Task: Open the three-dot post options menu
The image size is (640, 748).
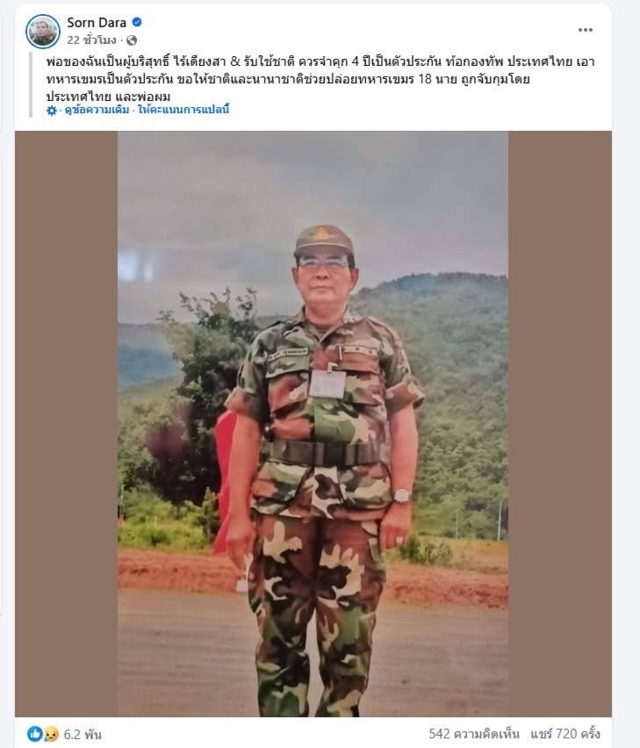Action: click(585, 30)
